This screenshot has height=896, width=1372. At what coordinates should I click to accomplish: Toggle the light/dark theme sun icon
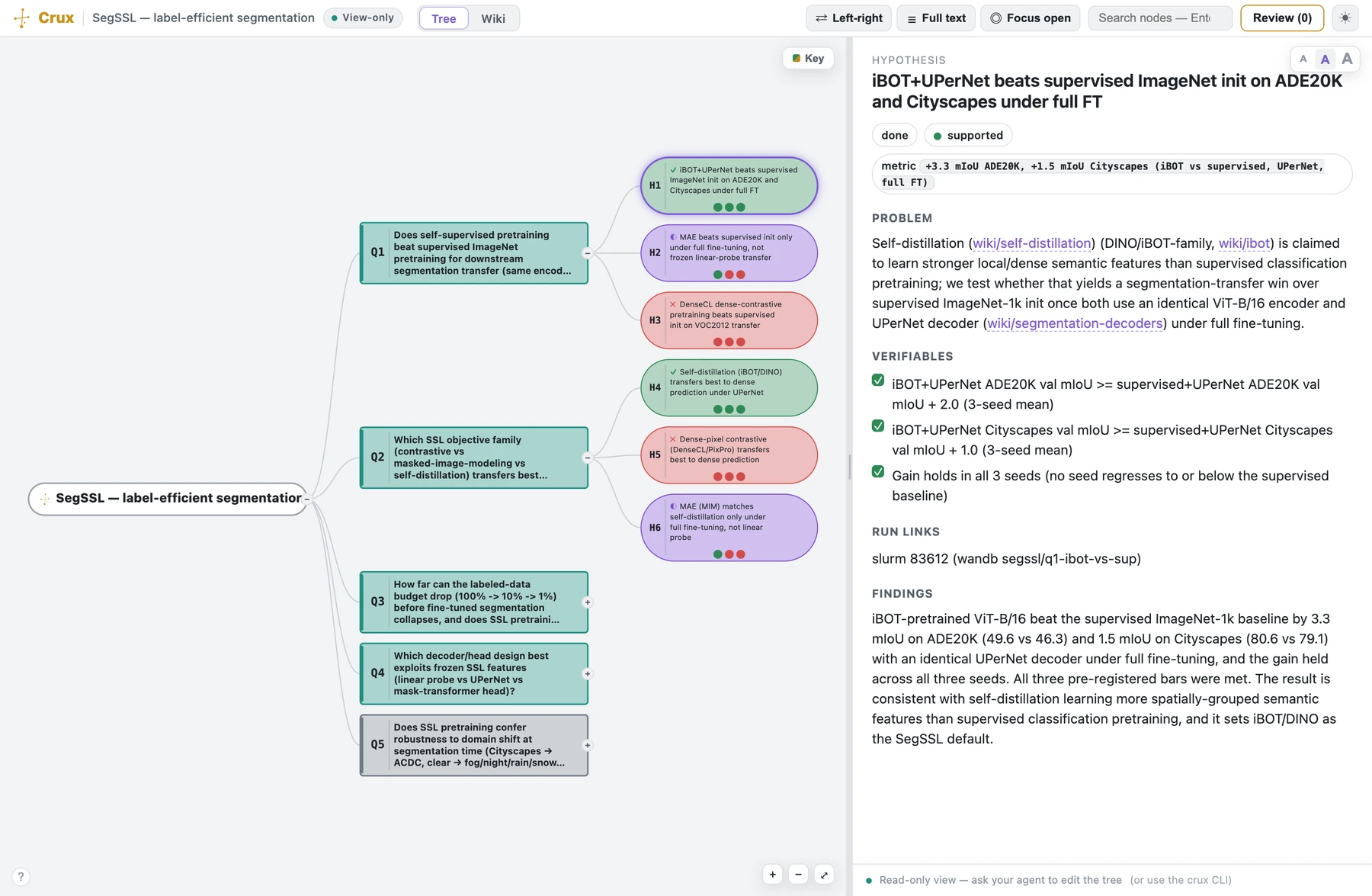1345,18
